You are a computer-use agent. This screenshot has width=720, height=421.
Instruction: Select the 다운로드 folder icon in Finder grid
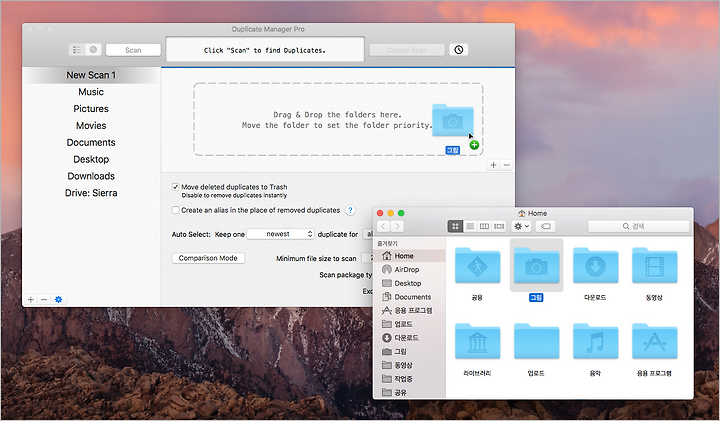pos(595,266)
